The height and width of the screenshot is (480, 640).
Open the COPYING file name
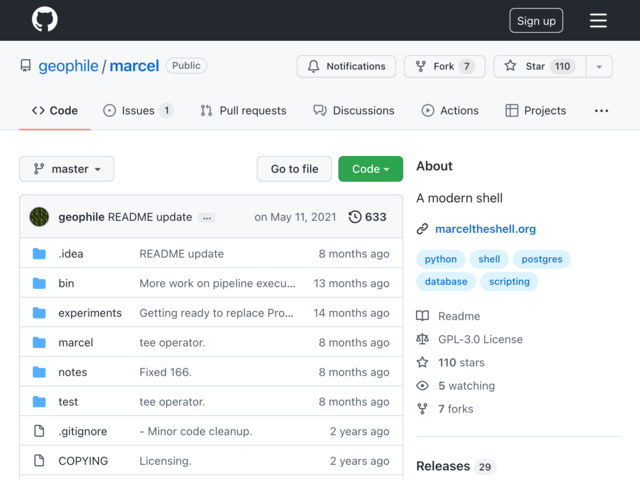83,461
